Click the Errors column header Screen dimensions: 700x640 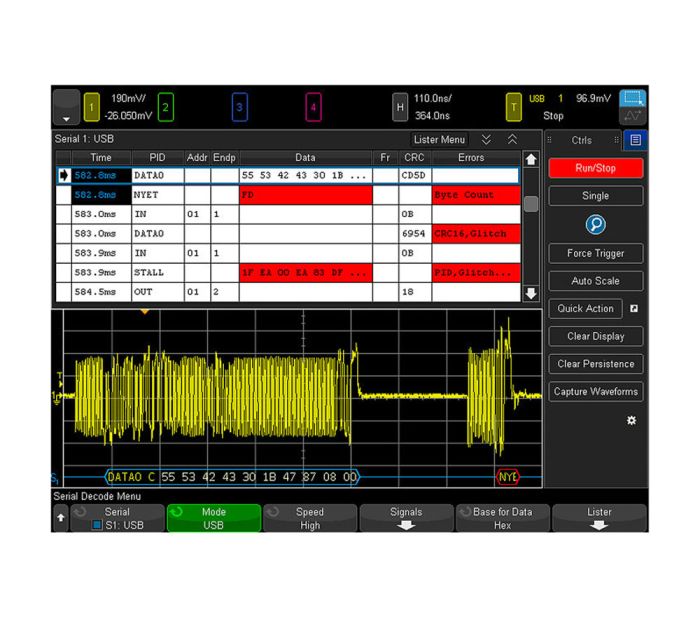tap(471, 158)
